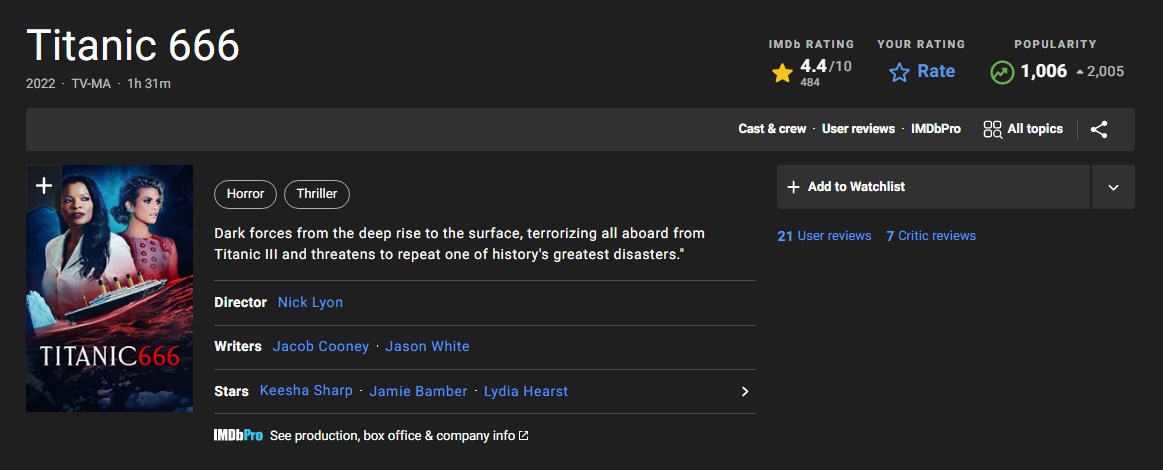Open the All topics grid icon
The height and width of the screenshot is (470, 1163).
(x=992, y=130)
